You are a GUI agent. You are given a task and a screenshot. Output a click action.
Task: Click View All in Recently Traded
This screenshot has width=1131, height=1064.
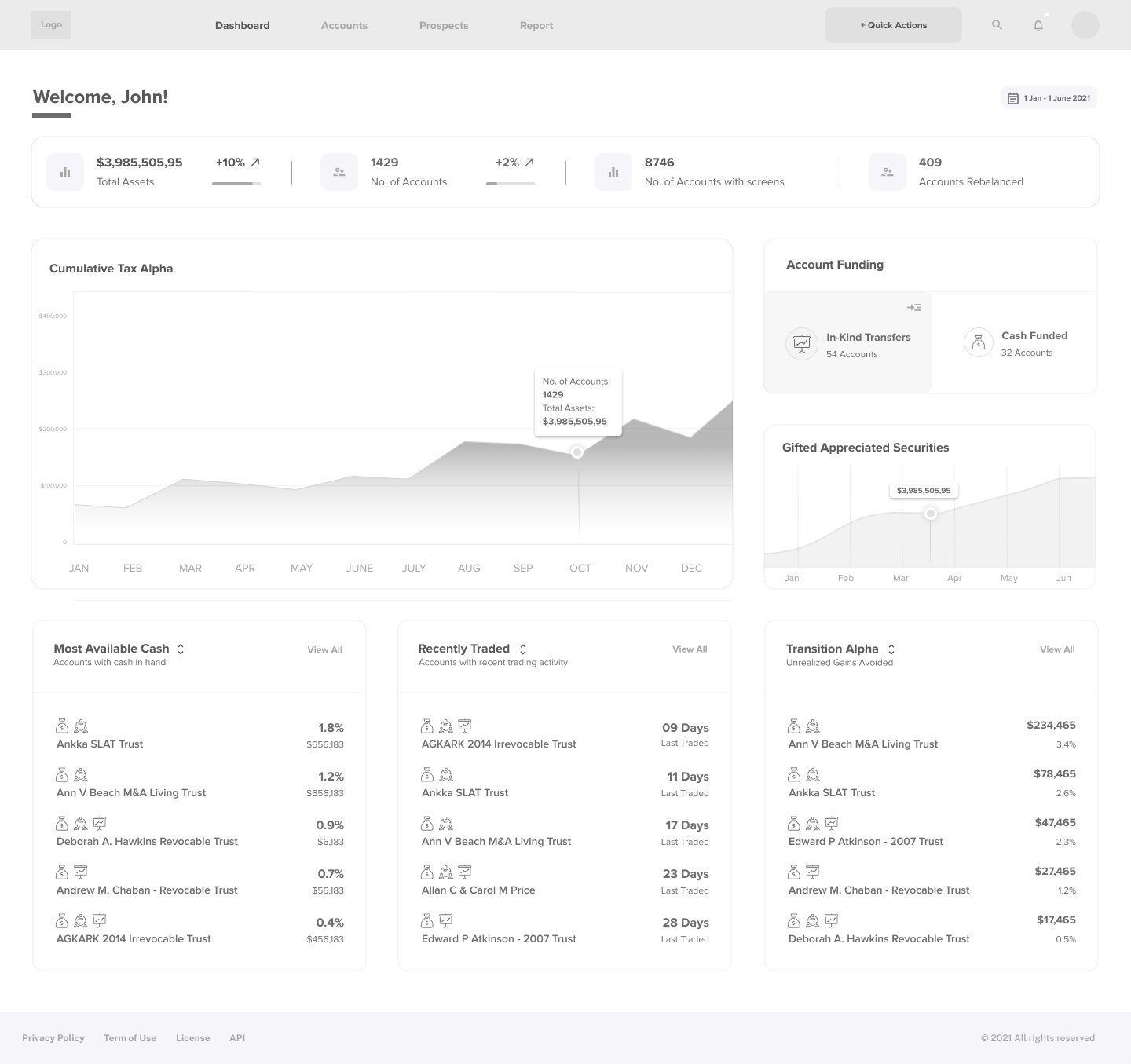click(689, 649)
